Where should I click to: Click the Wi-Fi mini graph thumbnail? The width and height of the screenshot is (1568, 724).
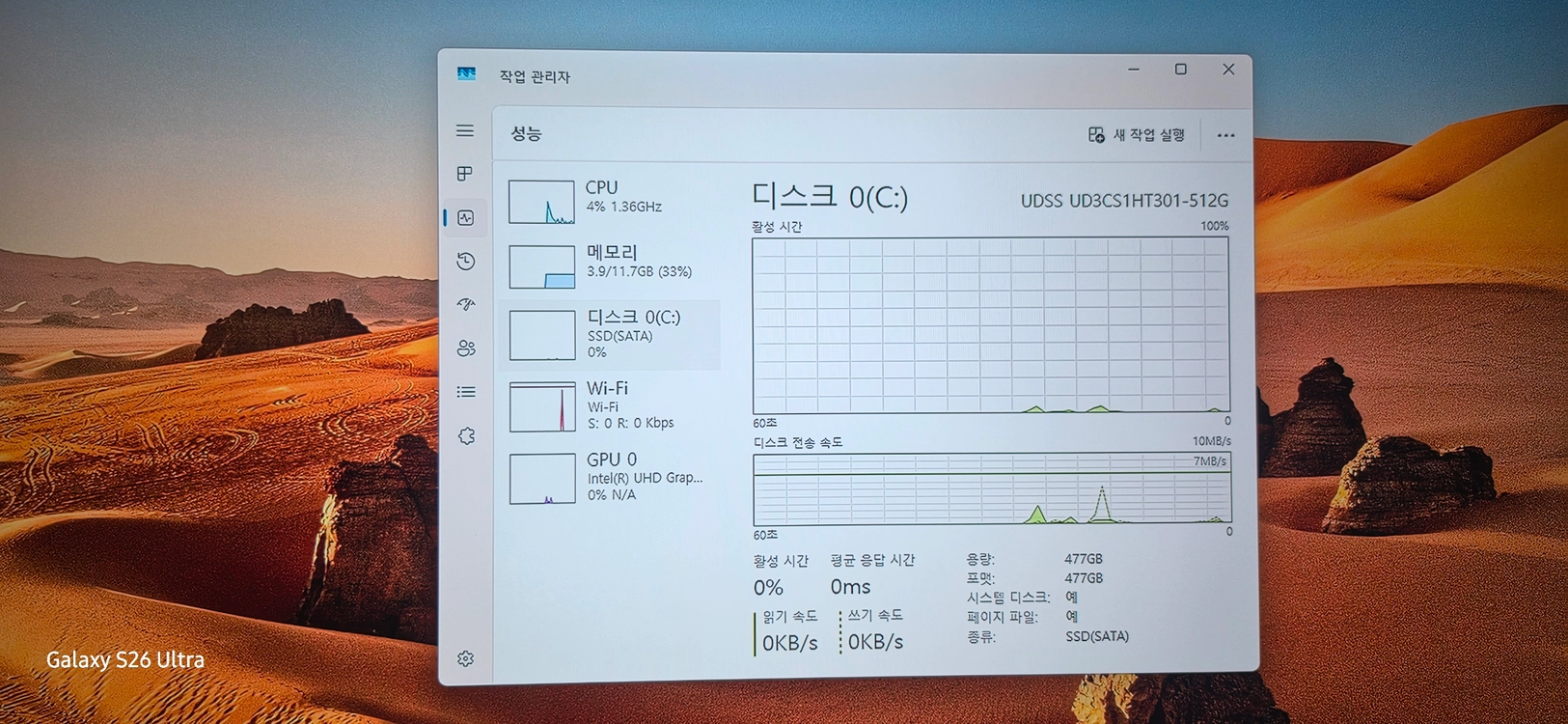coord(542,406)
